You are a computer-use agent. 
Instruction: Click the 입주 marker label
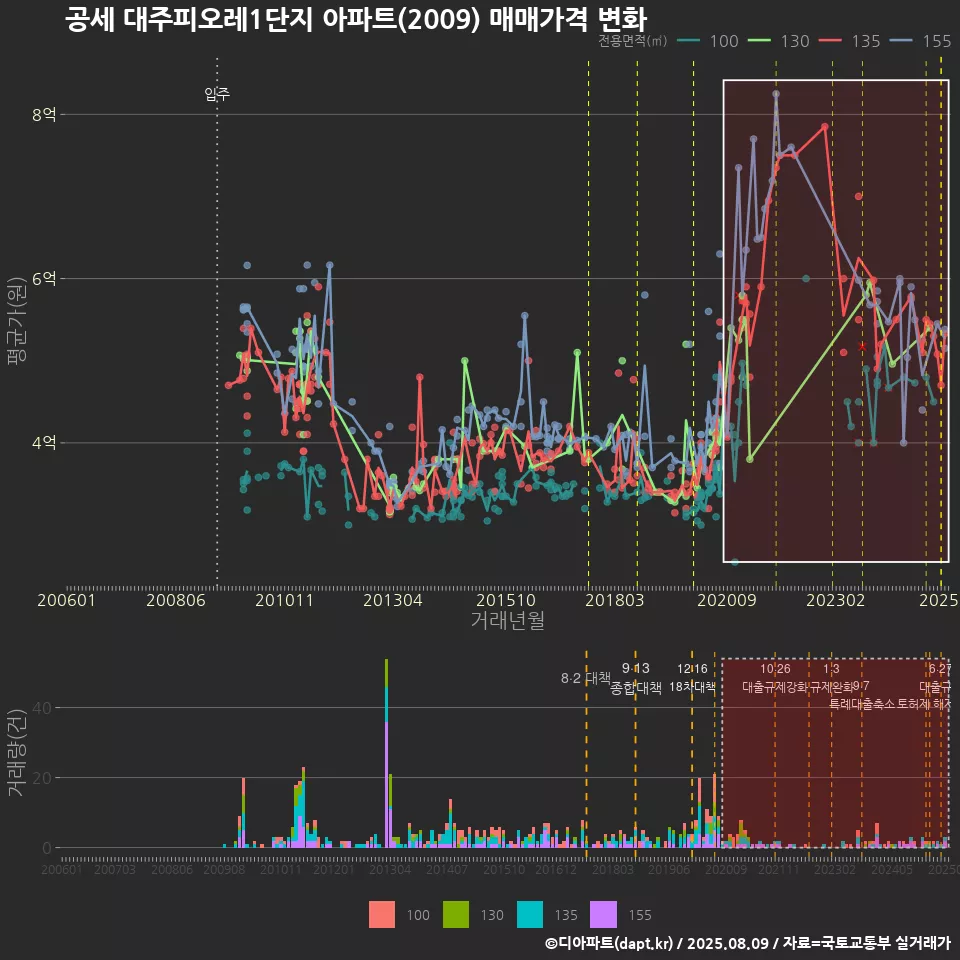(x=217, y=94)
